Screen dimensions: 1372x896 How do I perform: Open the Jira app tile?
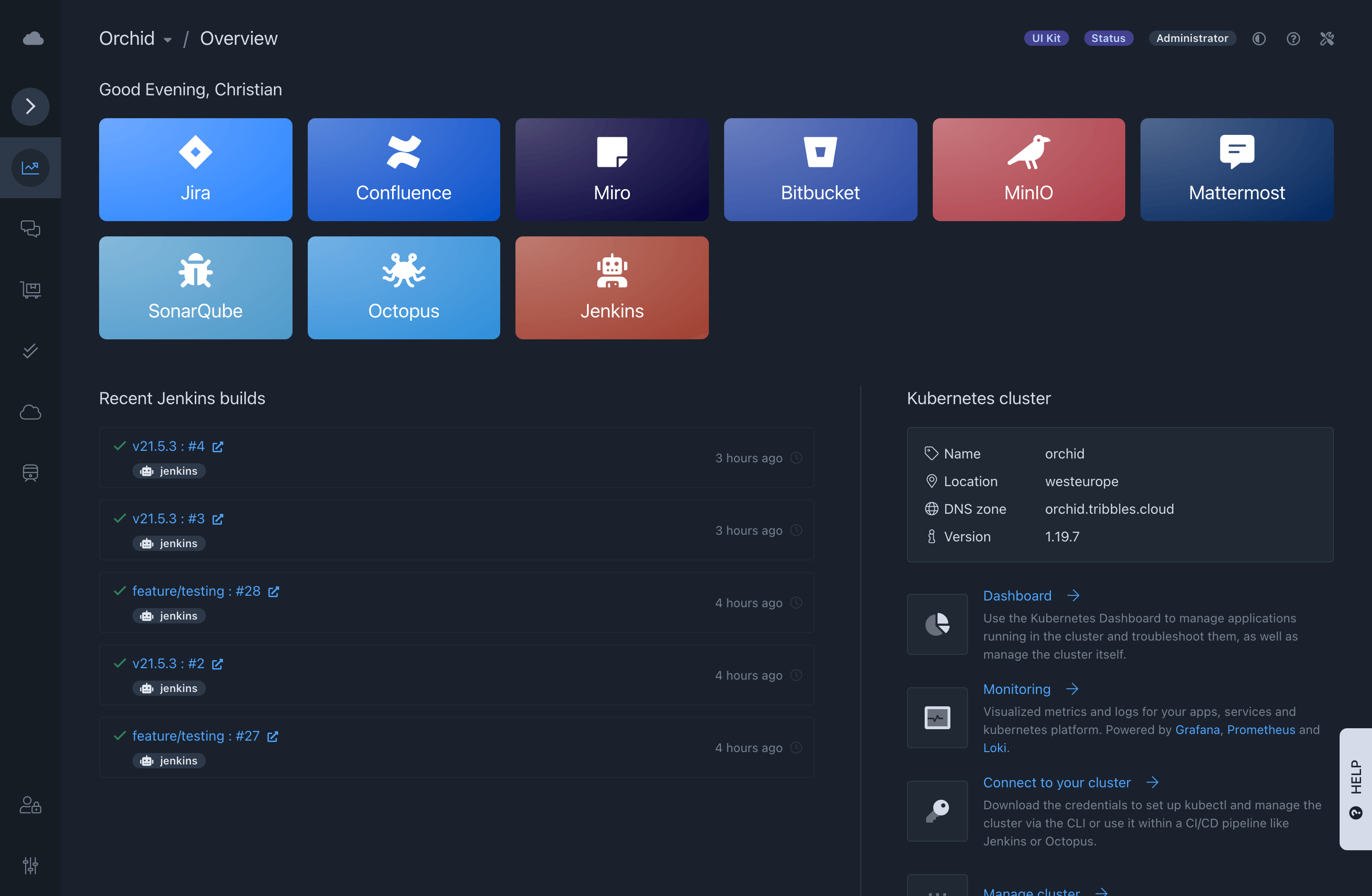tap(195, 170)
